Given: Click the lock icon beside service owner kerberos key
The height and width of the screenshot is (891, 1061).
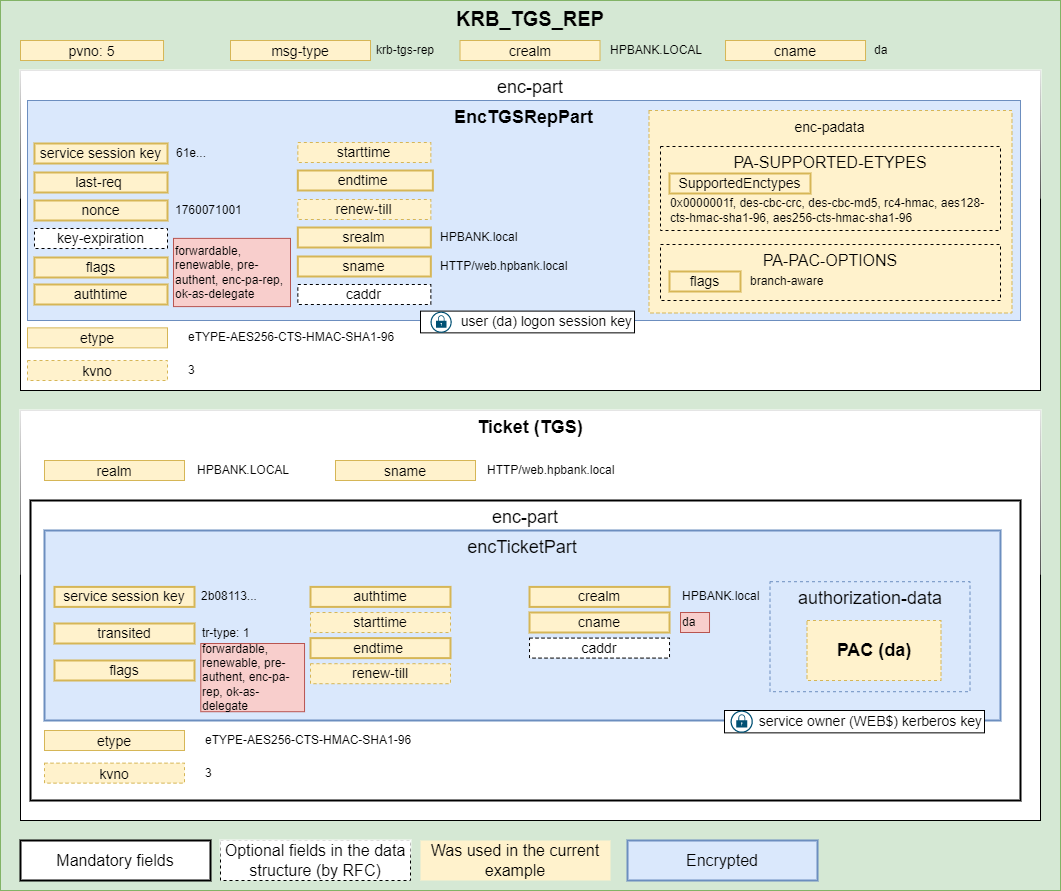Looking at the screenshot, I should pos(741,721).
